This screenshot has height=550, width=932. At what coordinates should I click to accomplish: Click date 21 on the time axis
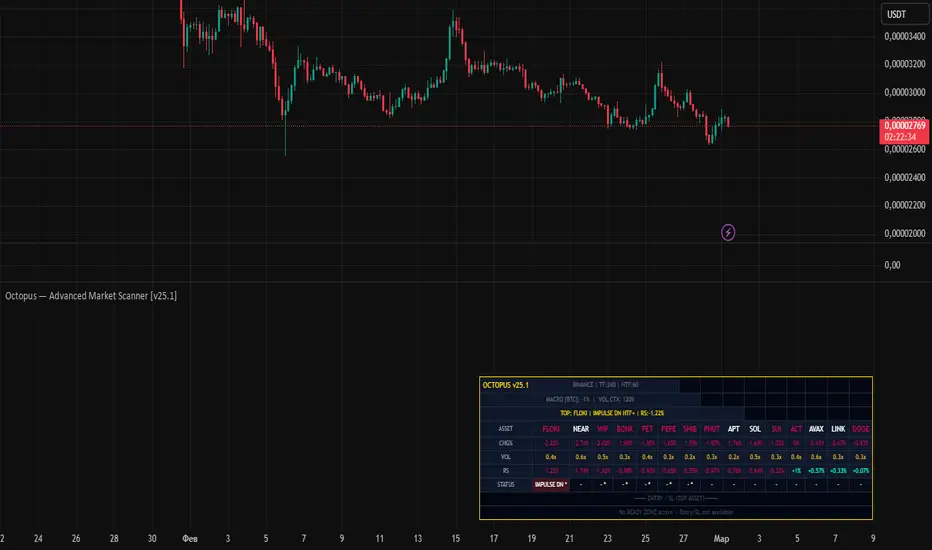click(569, 539)
